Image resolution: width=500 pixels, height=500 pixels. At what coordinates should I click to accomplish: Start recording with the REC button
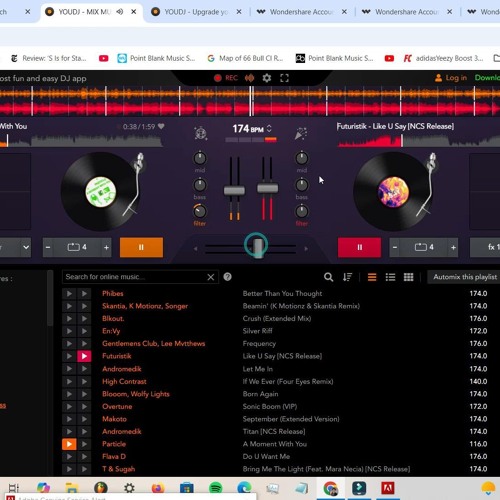(226, 78)
